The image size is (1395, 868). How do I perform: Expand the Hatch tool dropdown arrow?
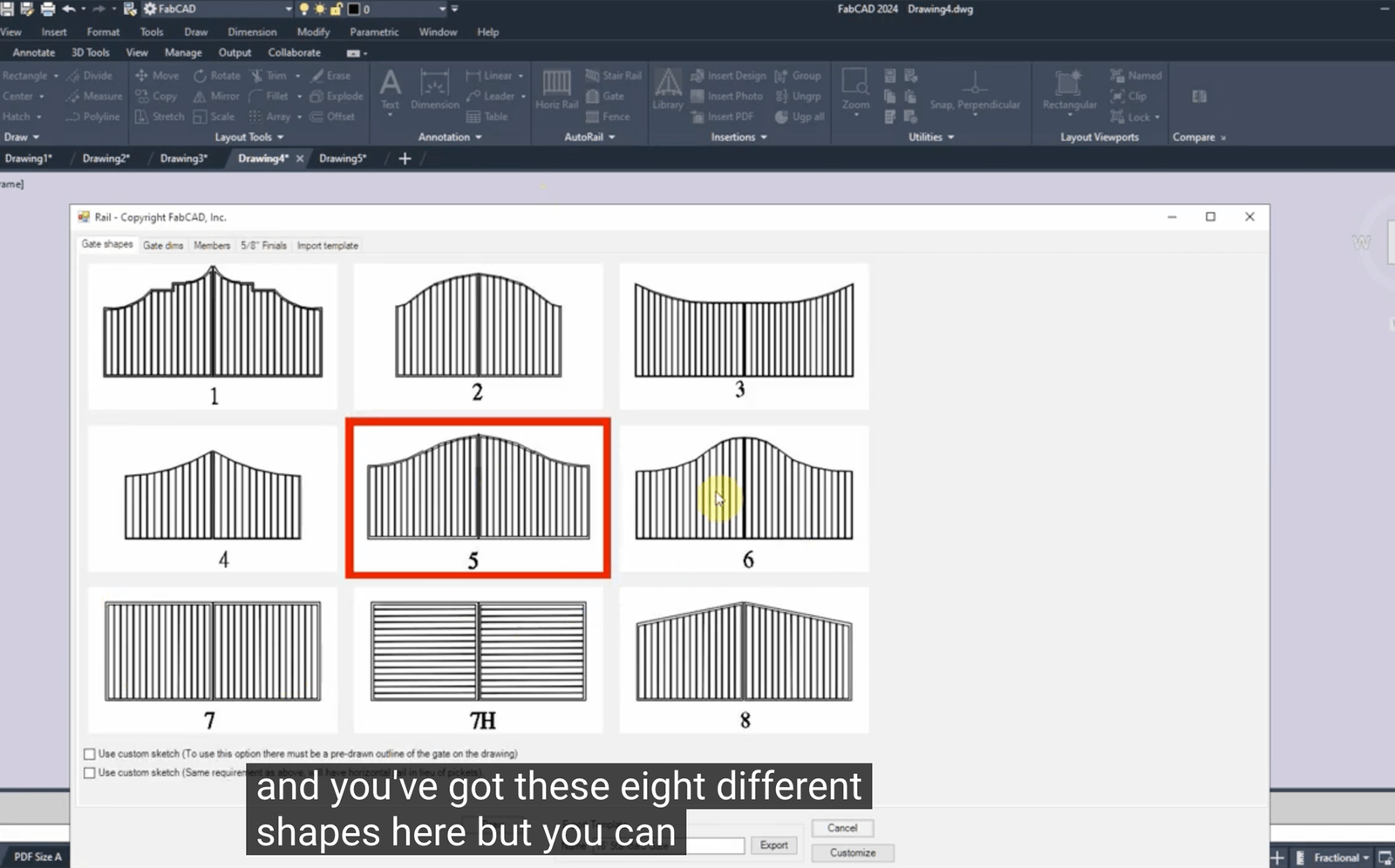(x=38, y=116)
